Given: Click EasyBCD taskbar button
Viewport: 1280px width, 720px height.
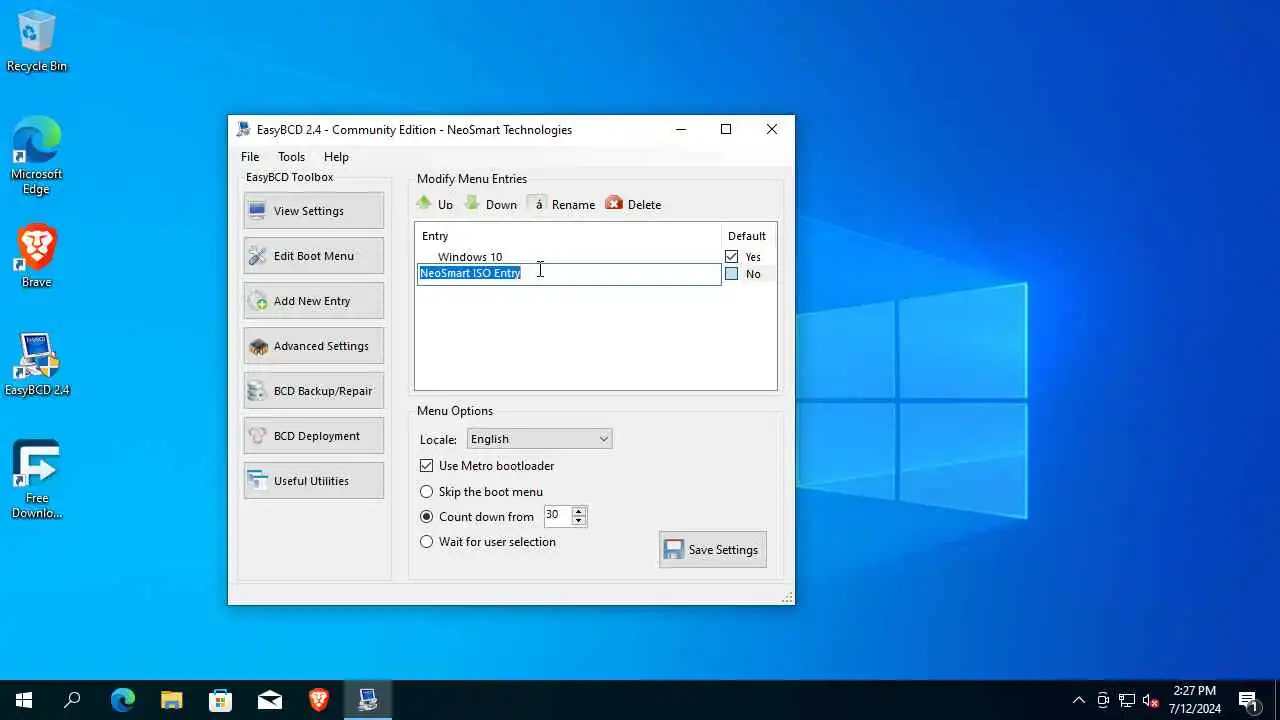Looking at the screenshot, I should (367, 700).
